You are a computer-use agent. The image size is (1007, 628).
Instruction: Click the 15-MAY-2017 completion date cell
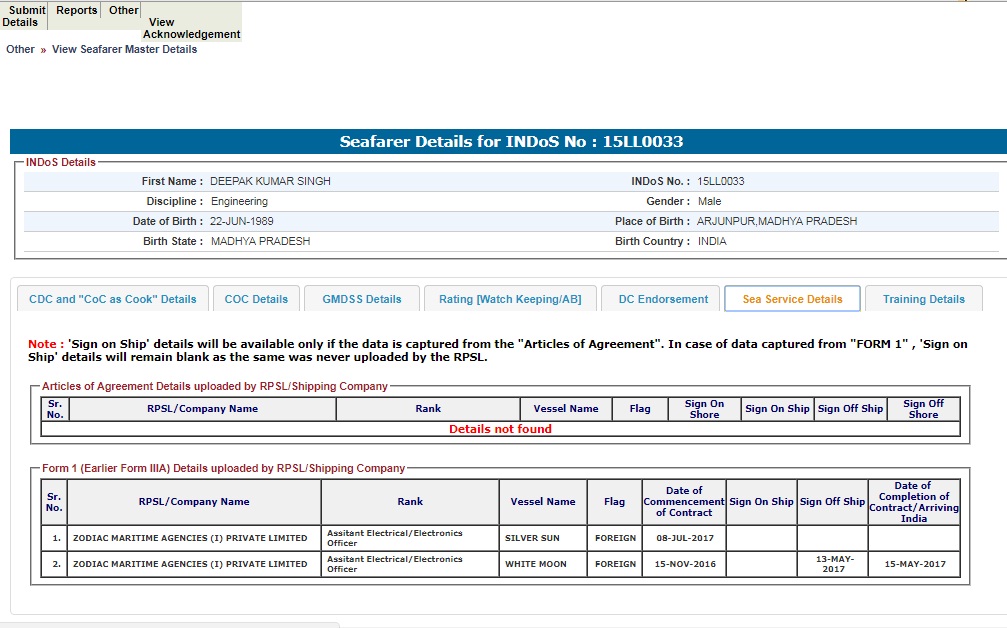[x=913, y=564]
